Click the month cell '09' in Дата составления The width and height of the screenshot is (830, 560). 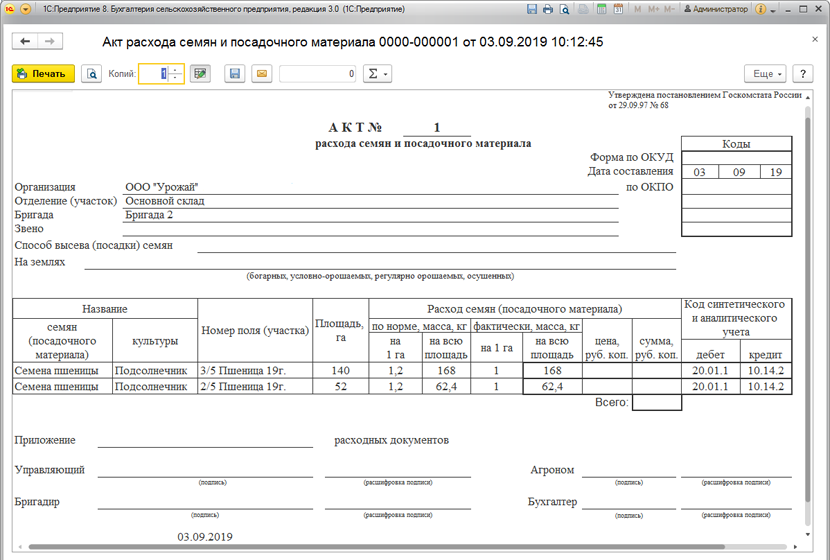pos(739,172)
